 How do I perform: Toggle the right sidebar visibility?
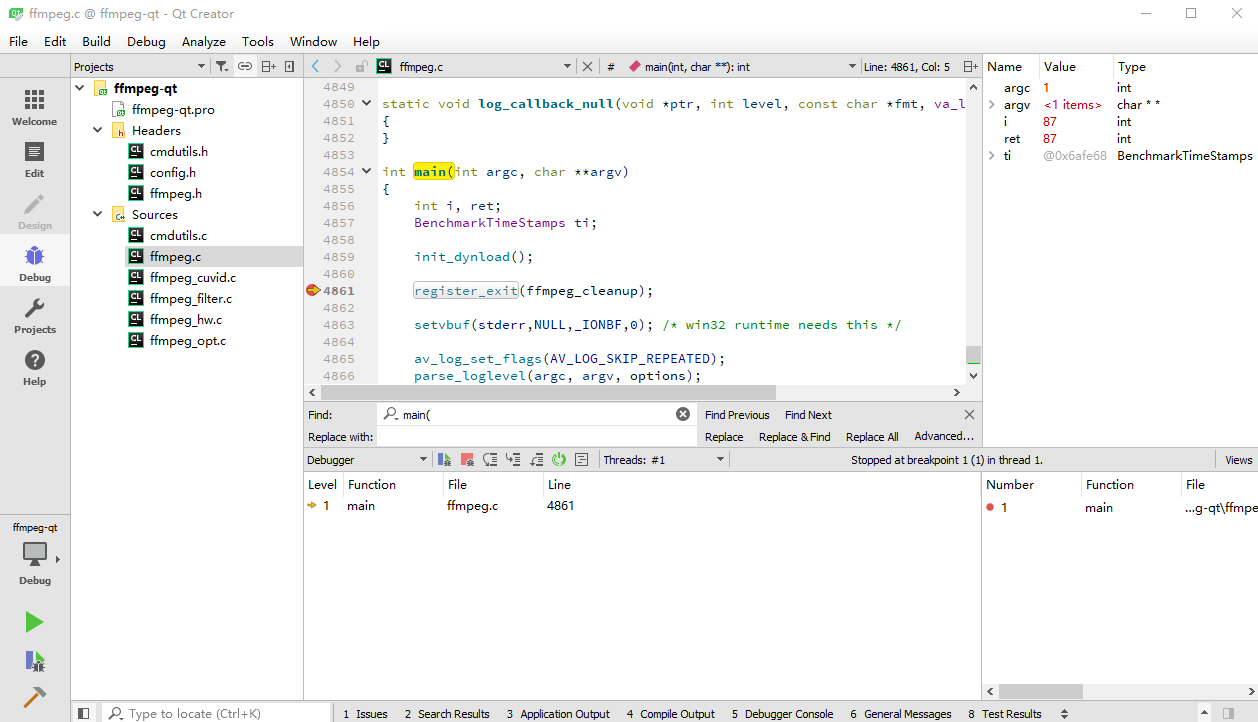click(x=1228, y=713)
